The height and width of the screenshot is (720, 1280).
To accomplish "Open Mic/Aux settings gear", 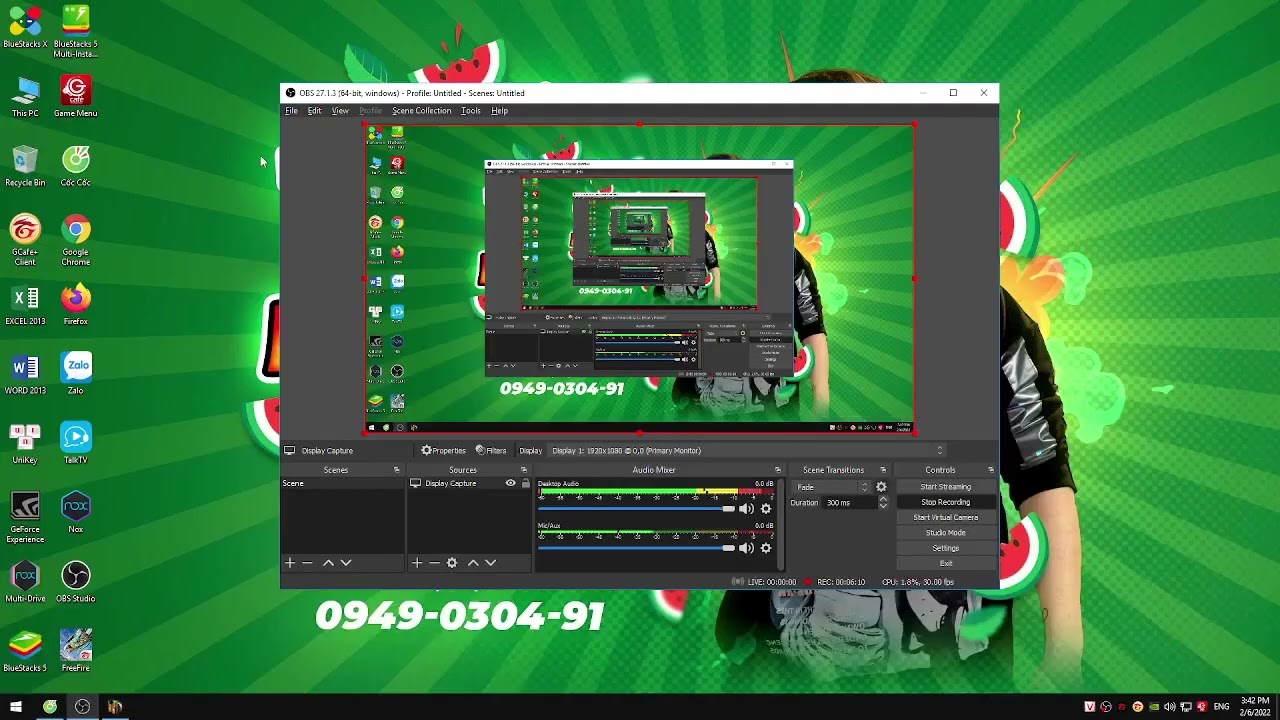I will point(766,548).
